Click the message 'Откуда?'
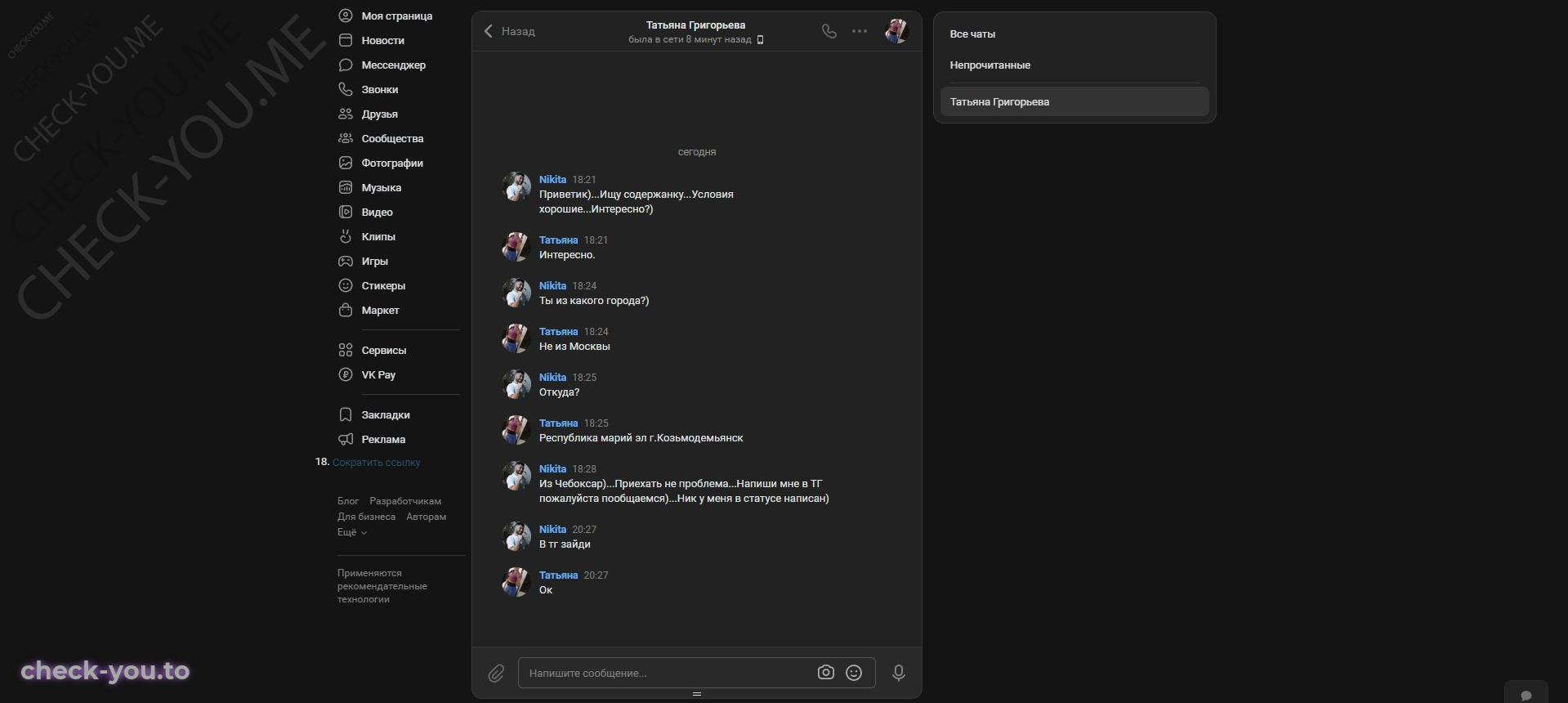This screenshot has height=703, width=1568. coord(559,392)
